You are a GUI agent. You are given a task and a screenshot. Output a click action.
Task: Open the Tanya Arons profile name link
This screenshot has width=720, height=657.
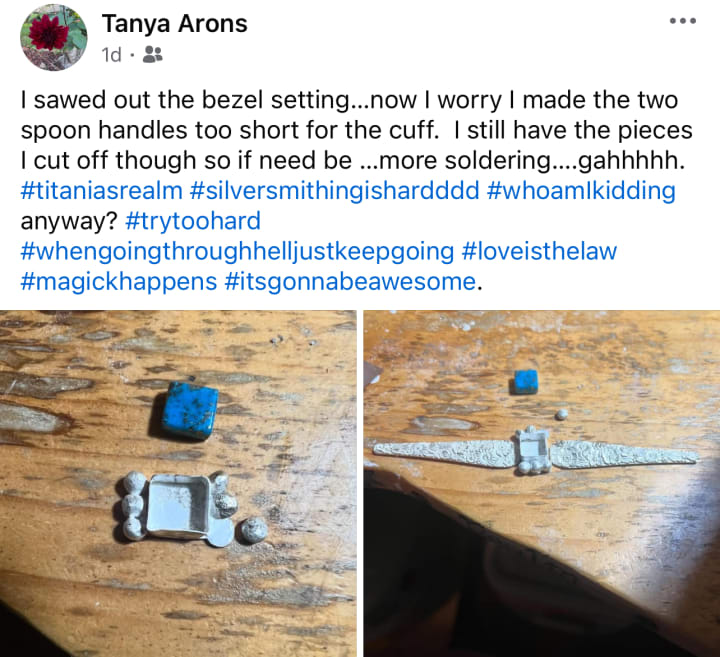click(x=174, y=24)
